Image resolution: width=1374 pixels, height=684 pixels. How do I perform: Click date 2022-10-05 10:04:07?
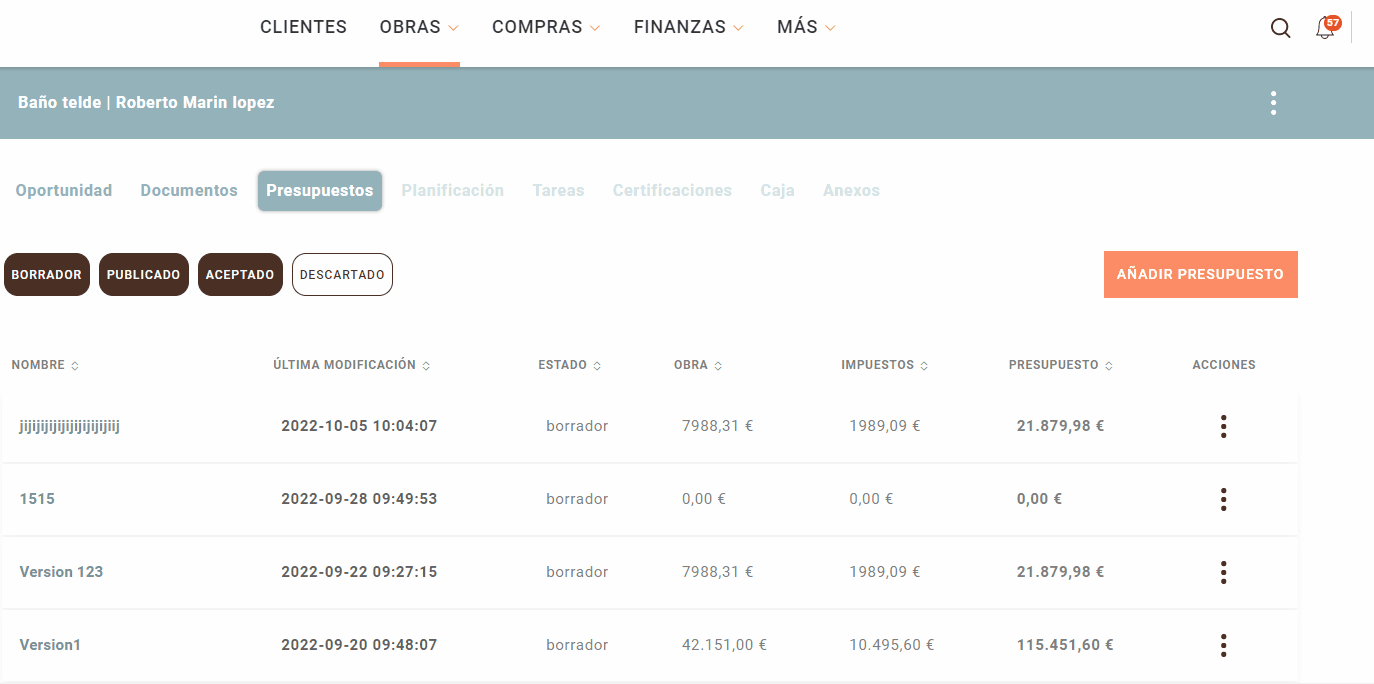(359, 426)
